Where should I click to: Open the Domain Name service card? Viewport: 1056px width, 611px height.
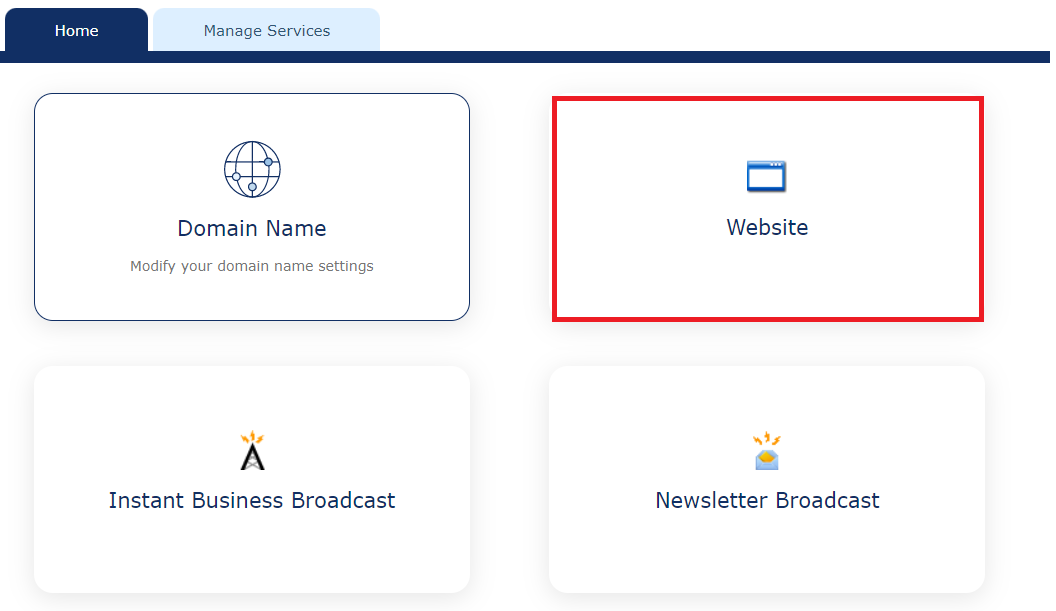tap(251, 207)
